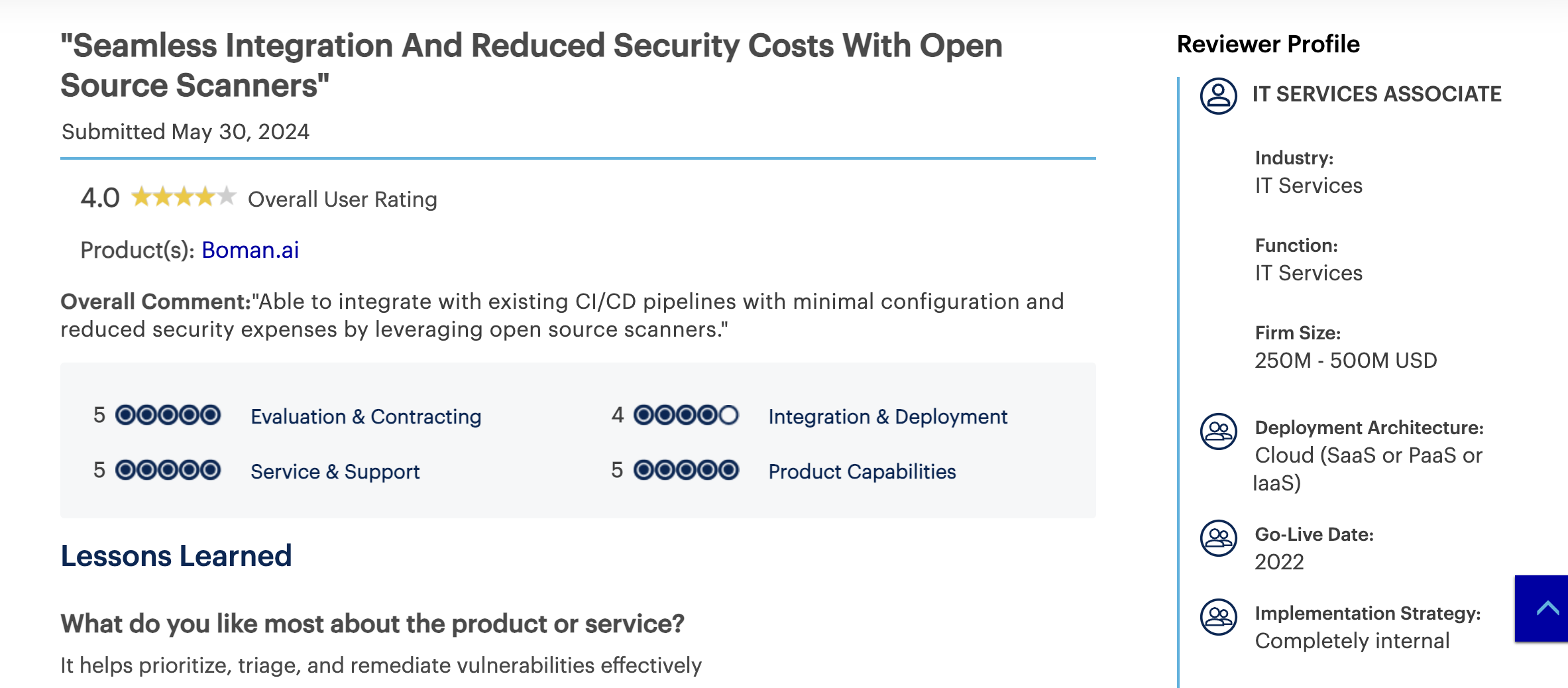Click the Reviewer Profile heading
The width and height of the screenshot is (1568, 688).
pos(1268,44)
